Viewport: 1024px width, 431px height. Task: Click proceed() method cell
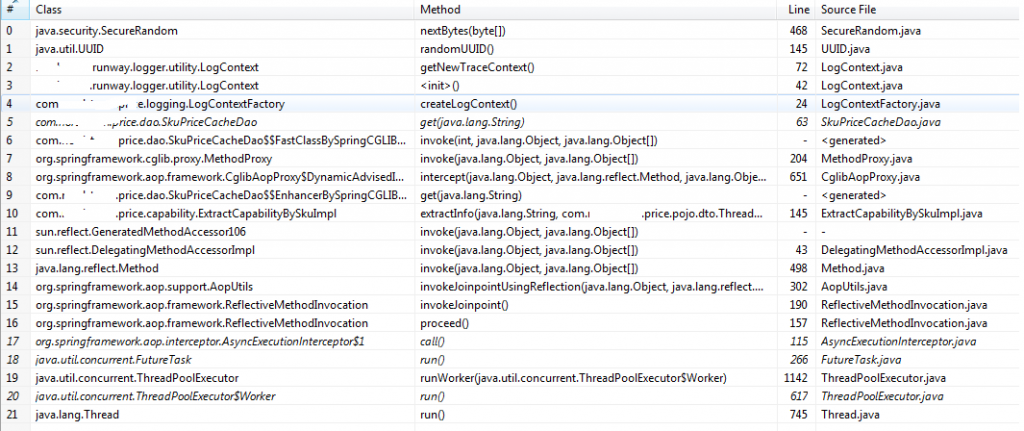pyautogui.click(x=444, y=323)
